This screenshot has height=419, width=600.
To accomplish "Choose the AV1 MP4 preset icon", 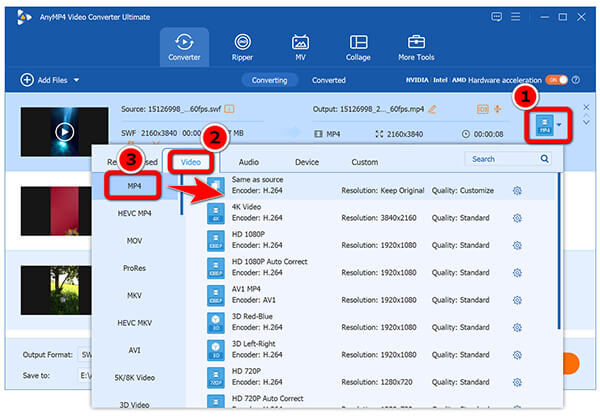I will [x=216, y=295].
